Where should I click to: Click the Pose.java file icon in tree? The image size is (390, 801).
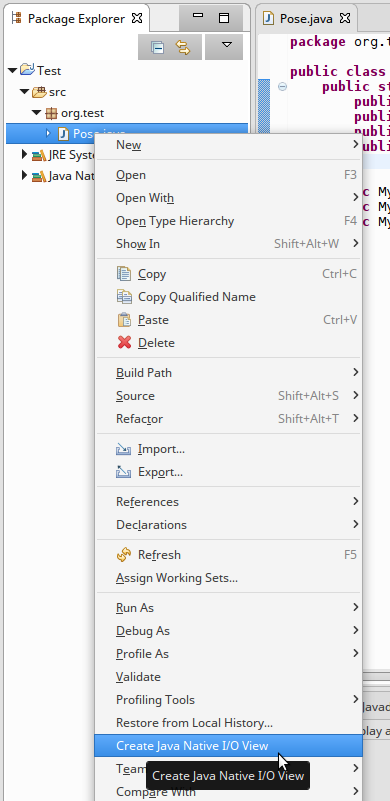click(x=63, y=134)
